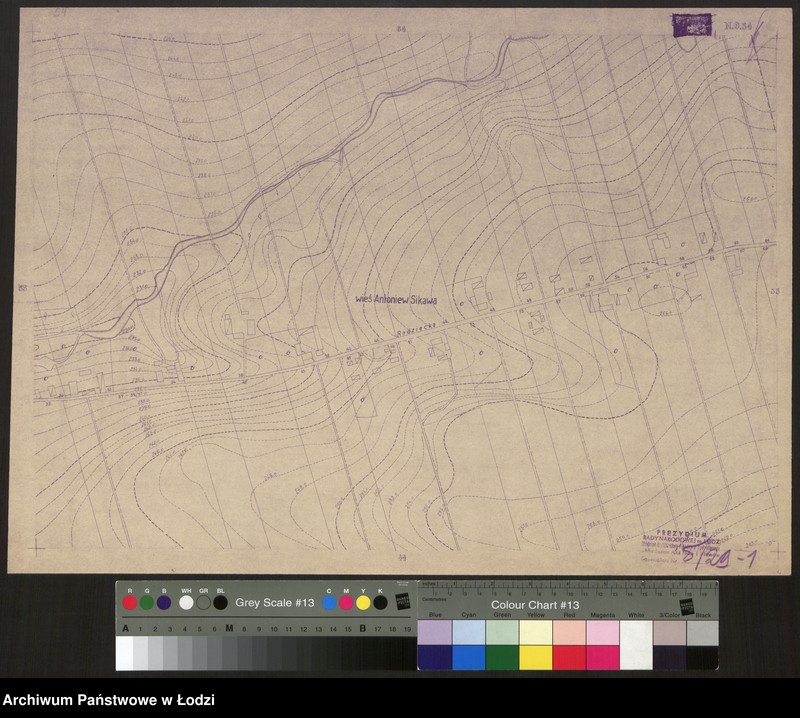Pick the dark red swatch in Colour Chart
This screenshot has height=718, width=800.
click(x=569, y=657)
